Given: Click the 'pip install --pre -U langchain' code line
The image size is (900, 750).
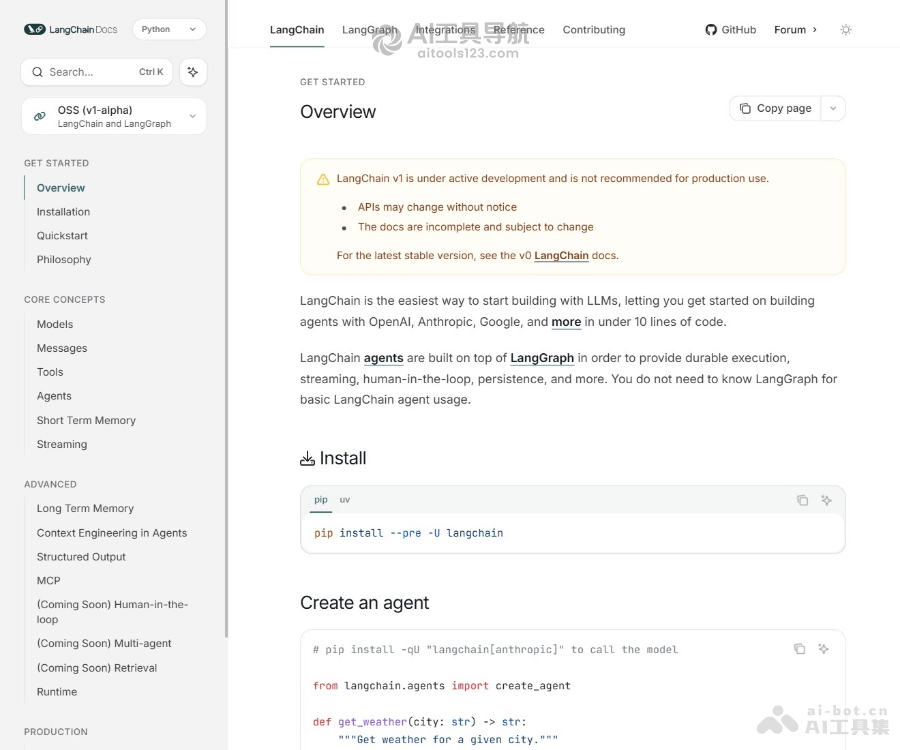Looking at the screenshot, I should click(409, 533).
